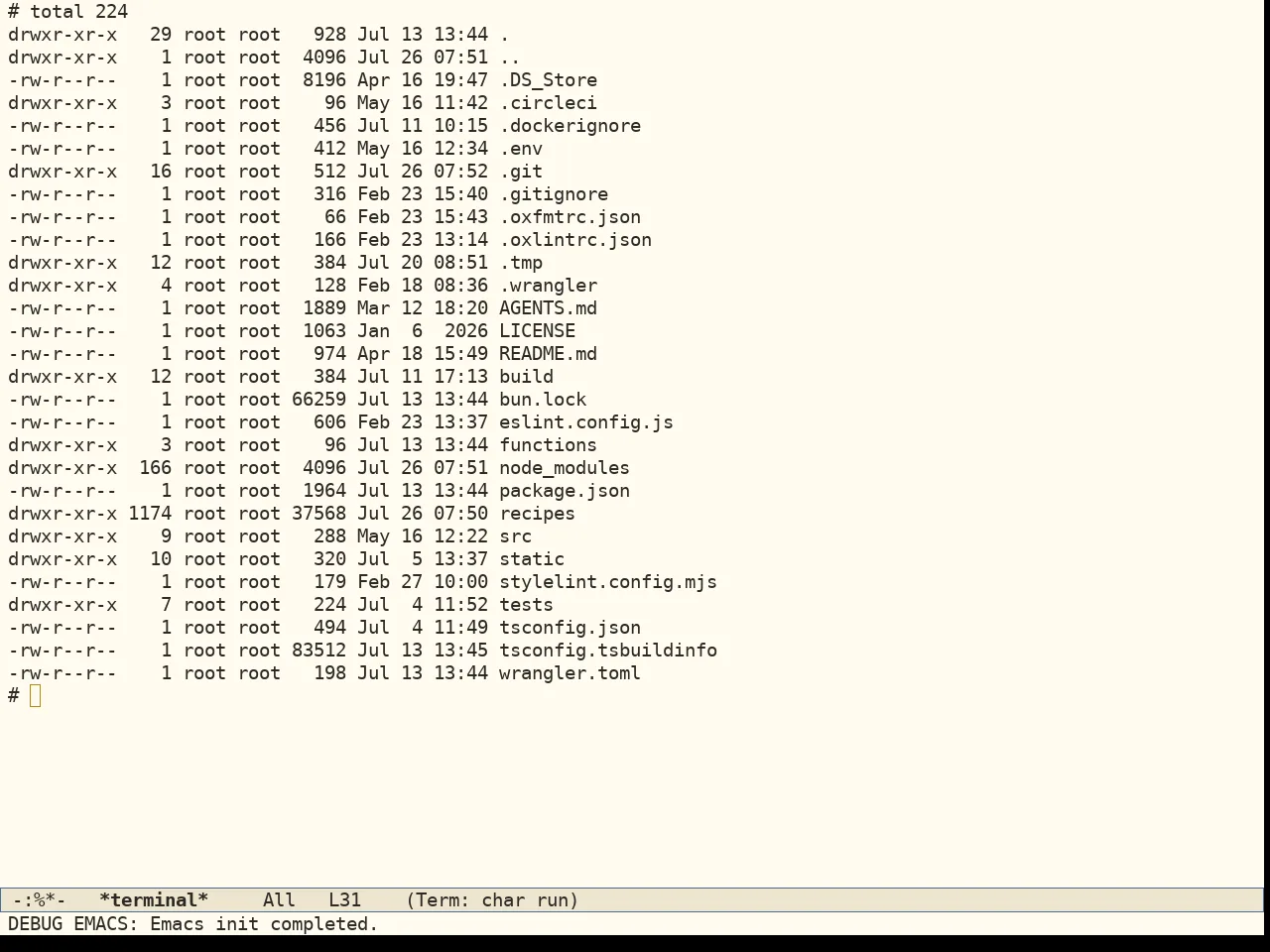
Task: Select the node_modules directory name
Action: [x=565, y=468]
